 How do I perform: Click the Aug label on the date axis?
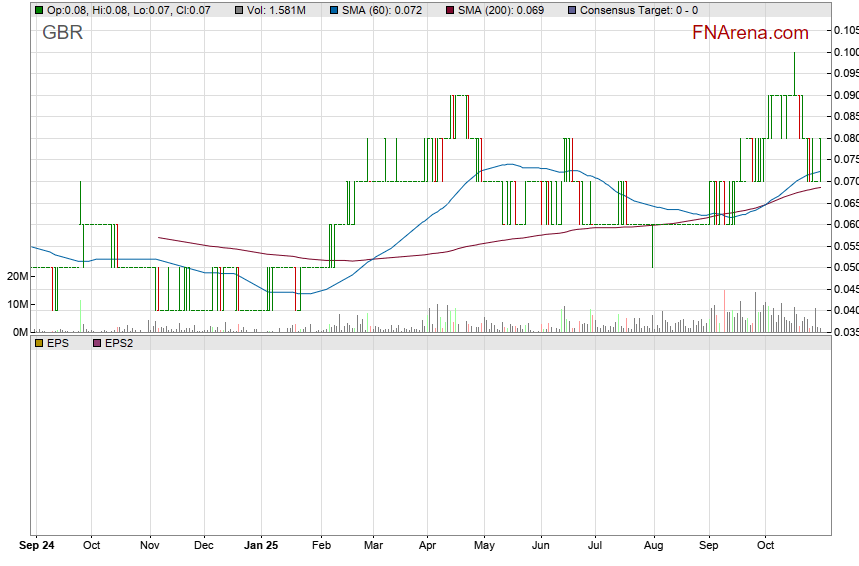click(652, 547)
